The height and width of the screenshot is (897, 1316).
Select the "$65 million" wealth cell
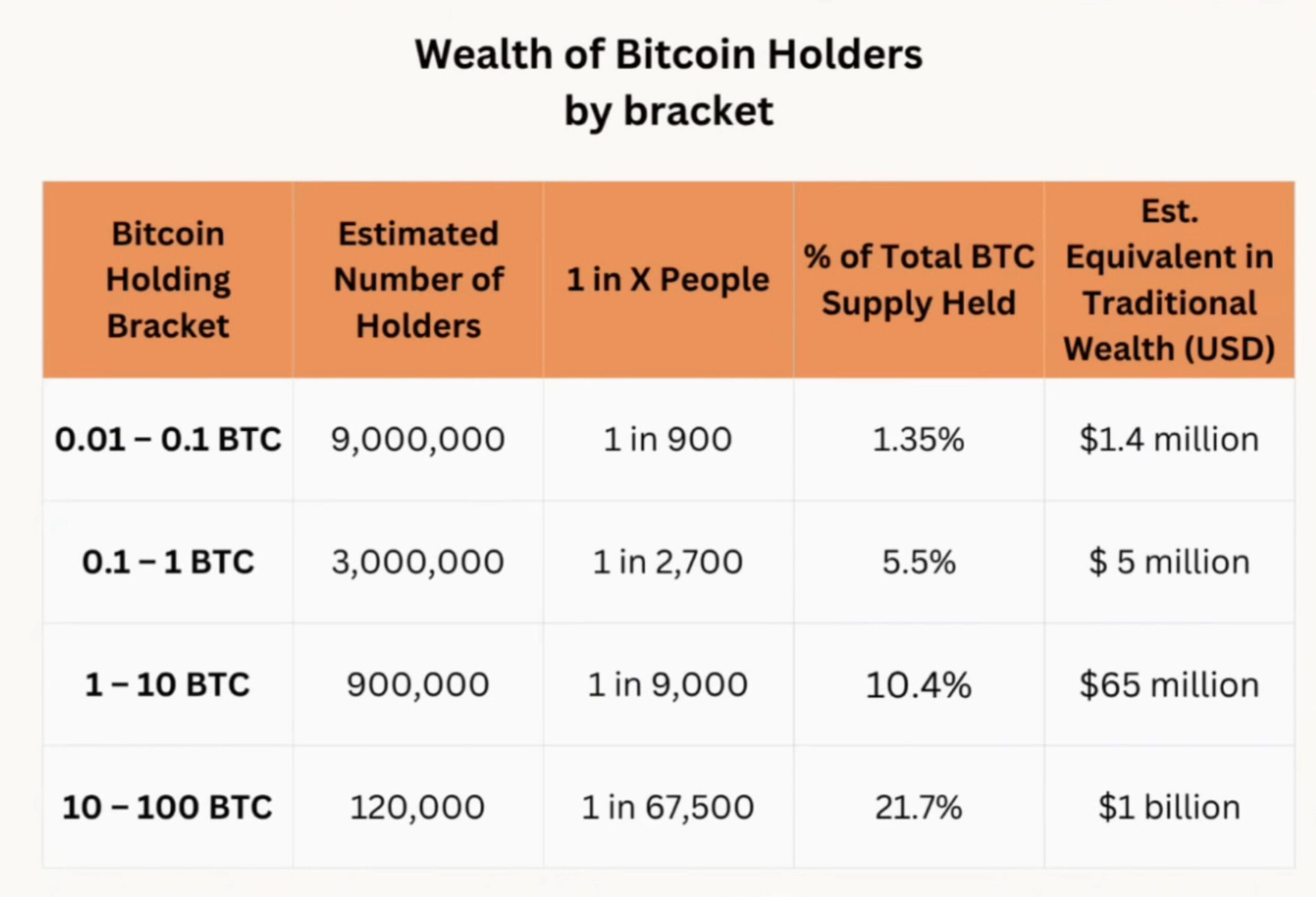[1169, 685]
